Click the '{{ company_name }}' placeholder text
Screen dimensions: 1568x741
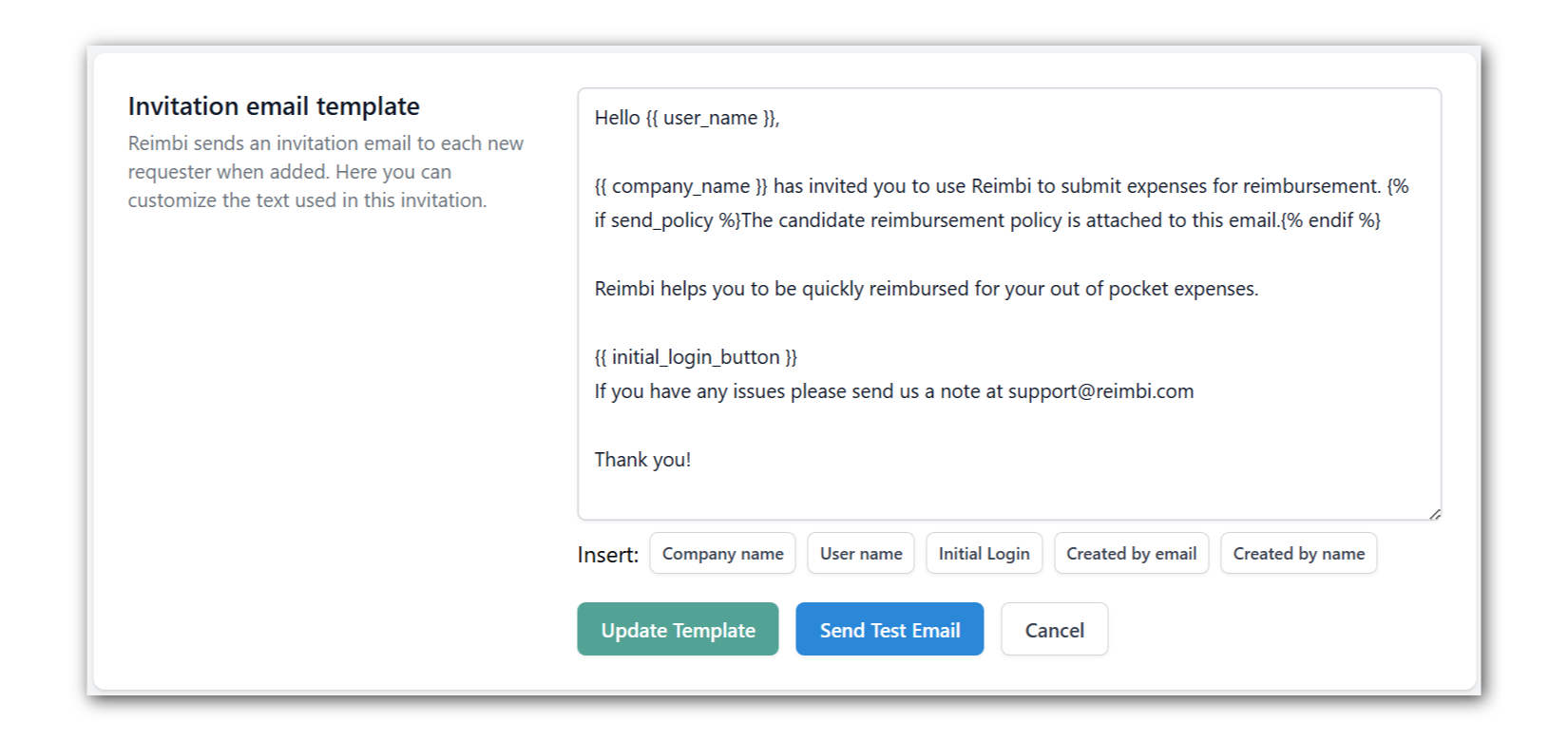coord(680,186)
